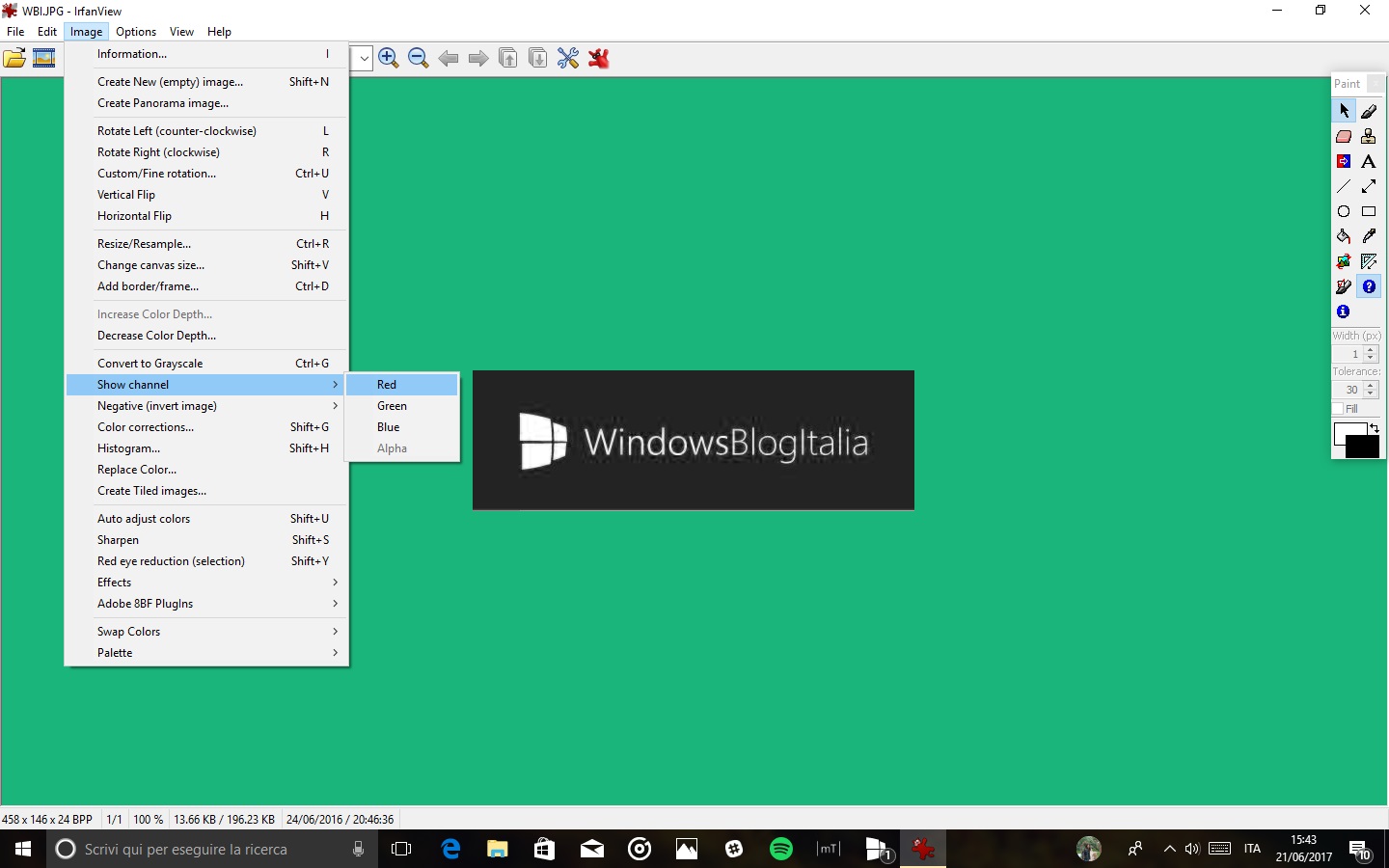Select Auto adjust colors

[206, 519]
